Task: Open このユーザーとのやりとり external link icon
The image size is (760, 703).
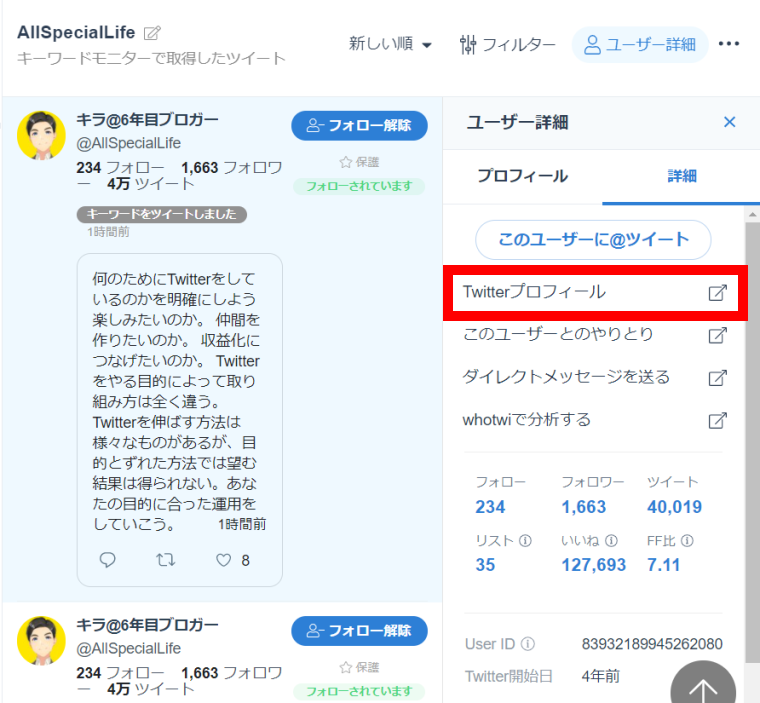Action: pyautogui.click(x=716, y=335)
